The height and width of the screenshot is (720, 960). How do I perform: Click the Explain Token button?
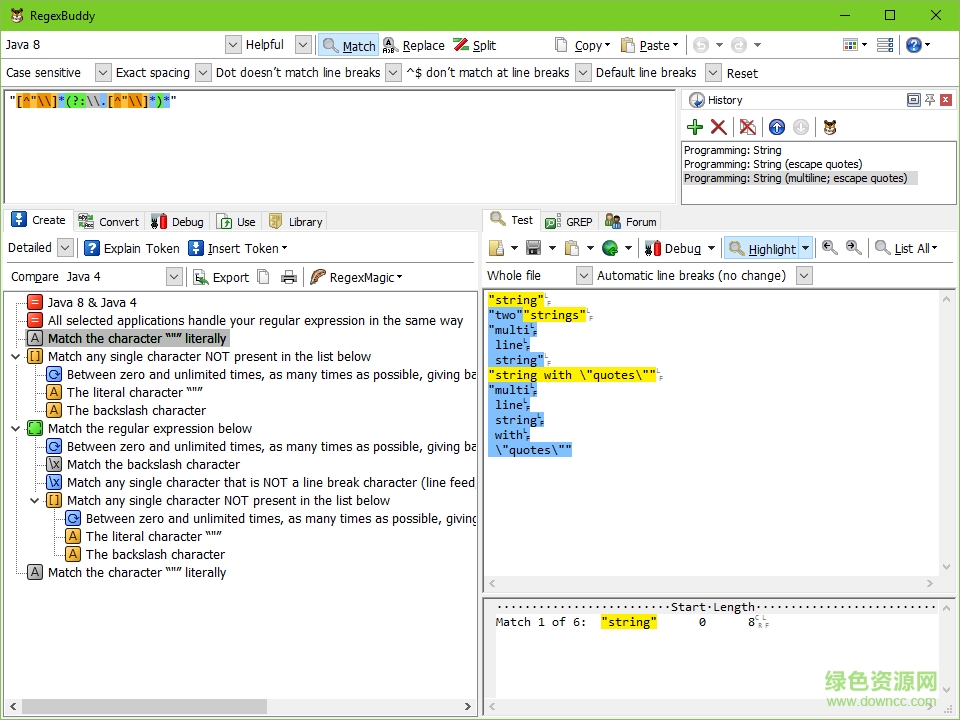[132, 248]
